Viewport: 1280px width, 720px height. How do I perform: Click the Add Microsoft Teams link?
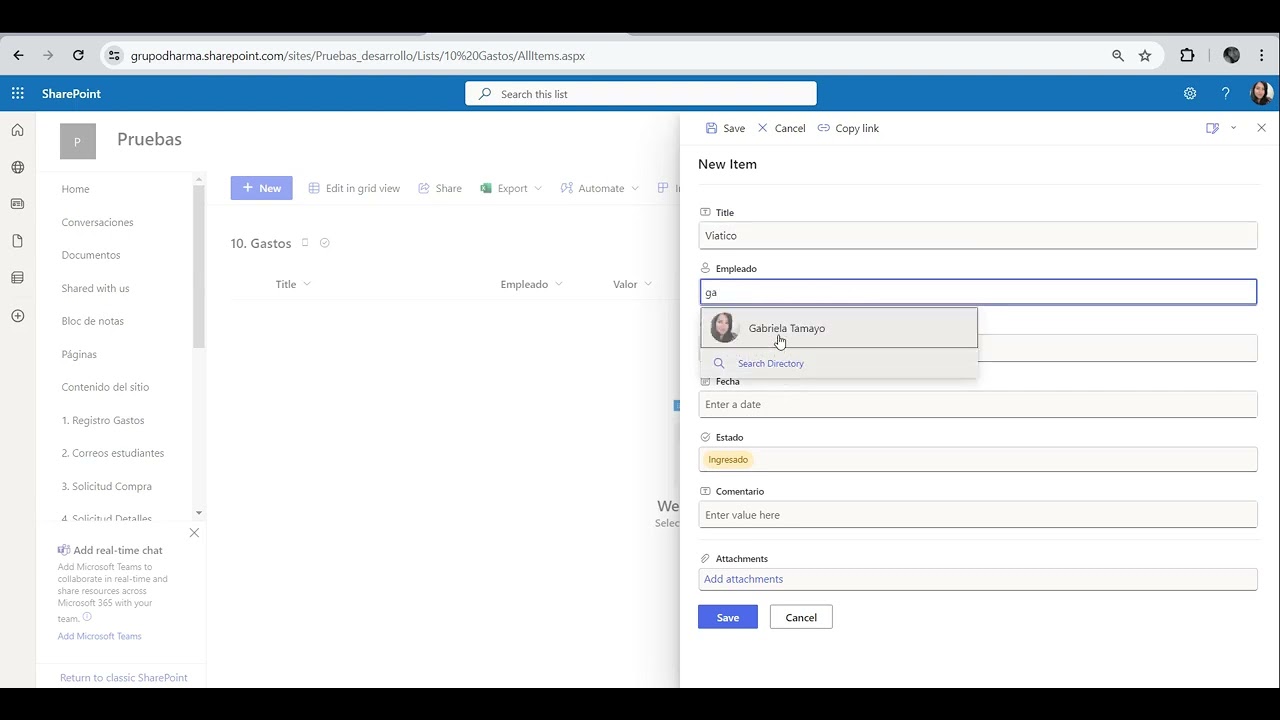click(x=99, y=636)
